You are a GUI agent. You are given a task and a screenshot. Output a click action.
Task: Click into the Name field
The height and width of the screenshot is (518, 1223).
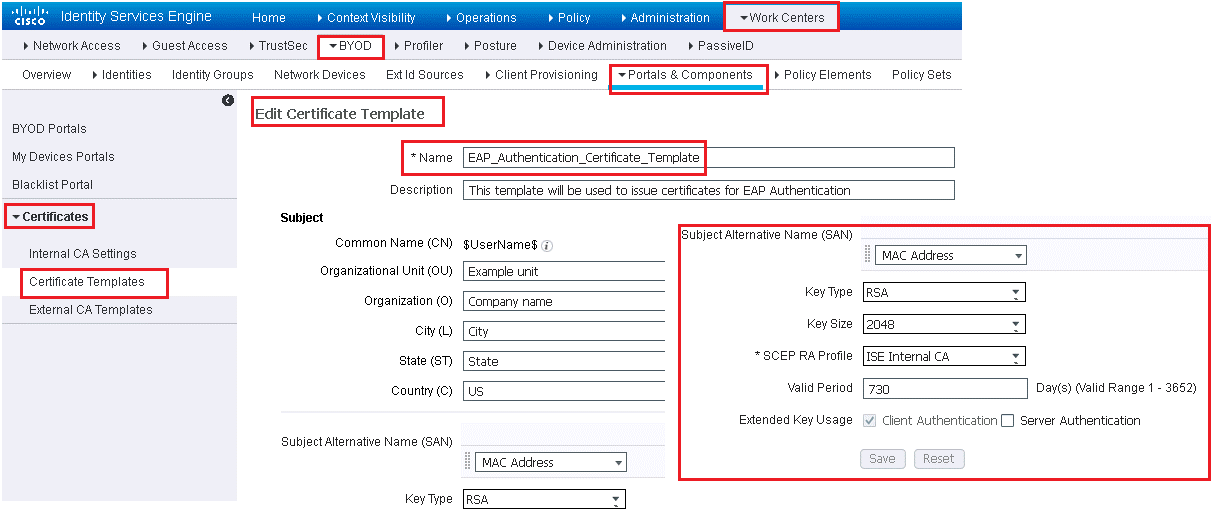click(708, 157)
